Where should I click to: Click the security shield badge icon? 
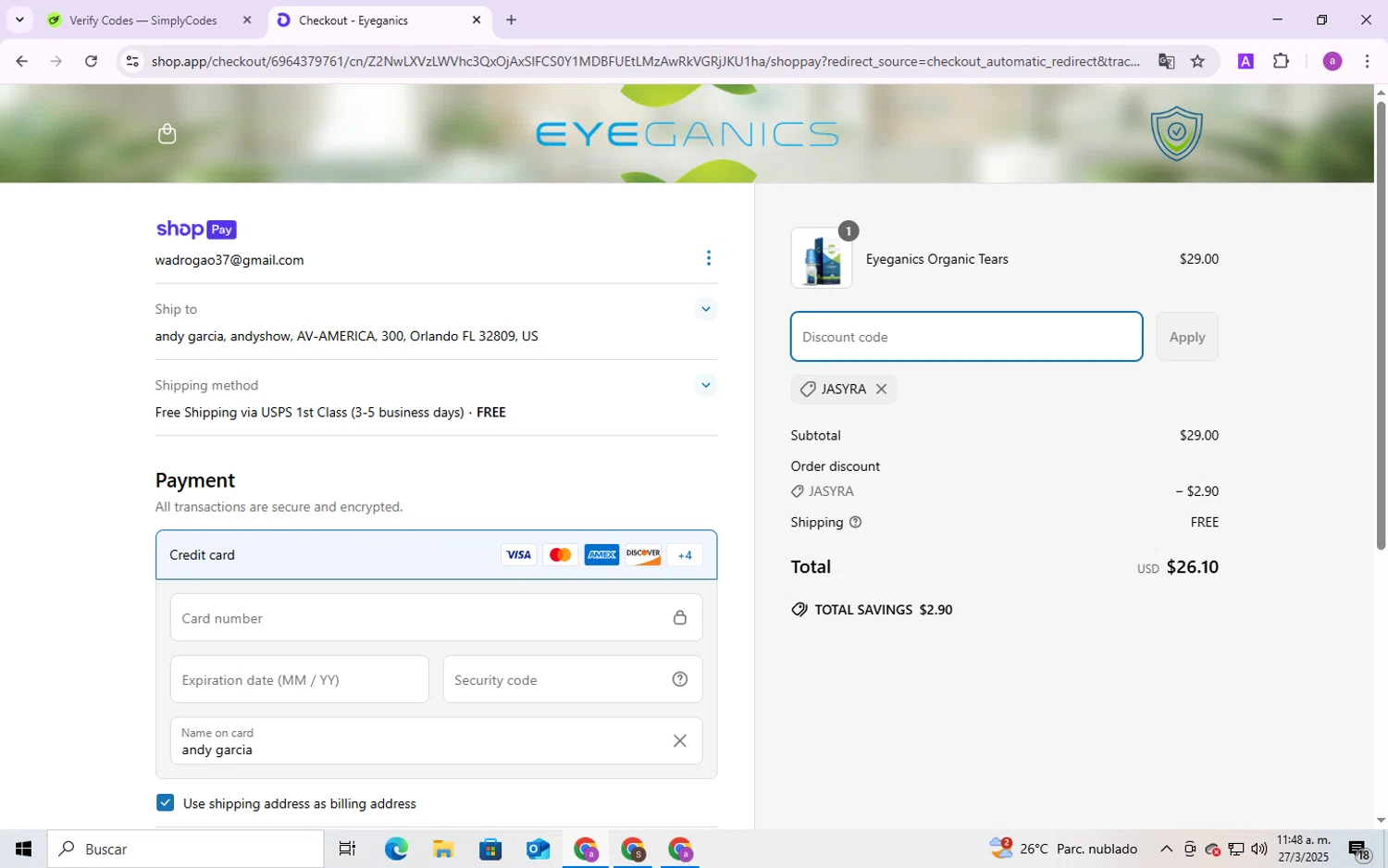[x=1176, y=133]
